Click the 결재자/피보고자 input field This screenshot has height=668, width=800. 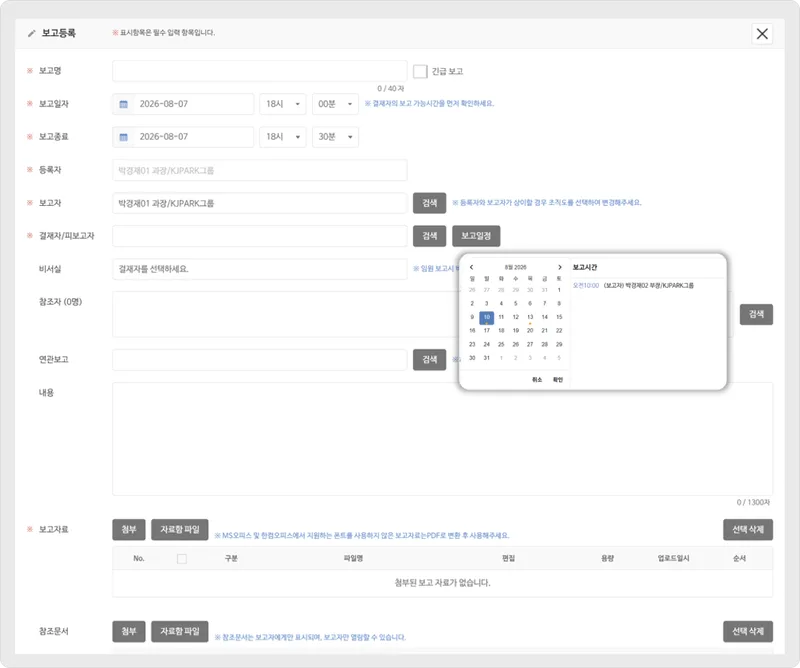click(260, 236)
